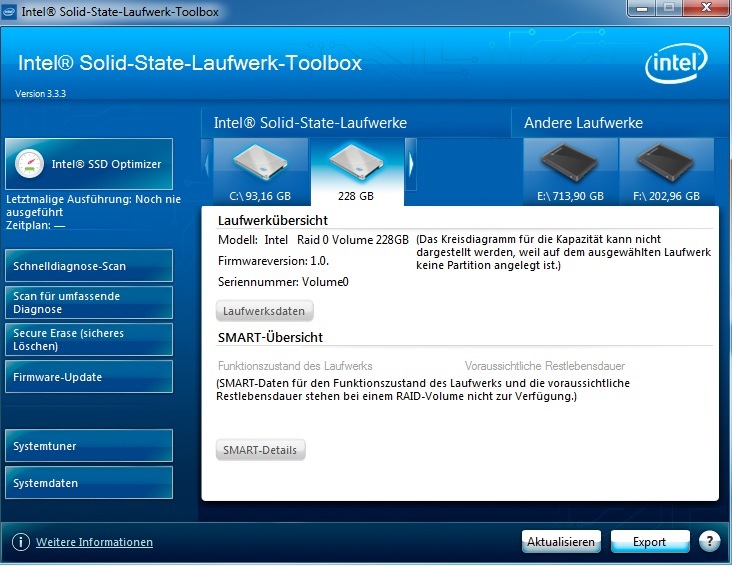
Task: Click the Zeitplan text
Action: point(35,225)
